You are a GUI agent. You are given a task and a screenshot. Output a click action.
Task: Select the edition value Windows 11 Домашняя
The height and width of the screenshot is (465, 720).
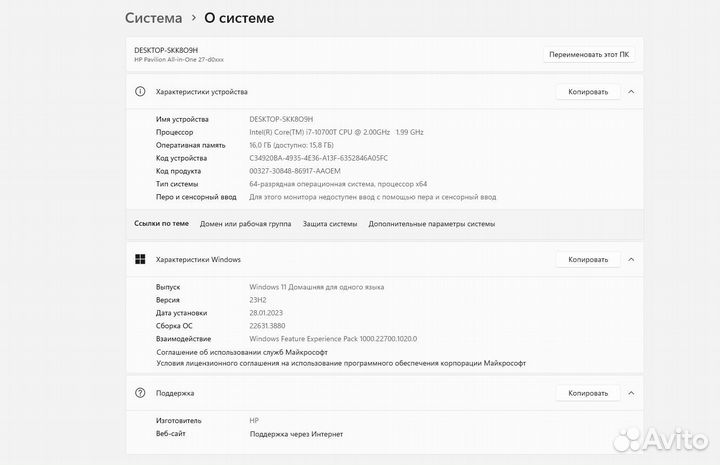316,287
